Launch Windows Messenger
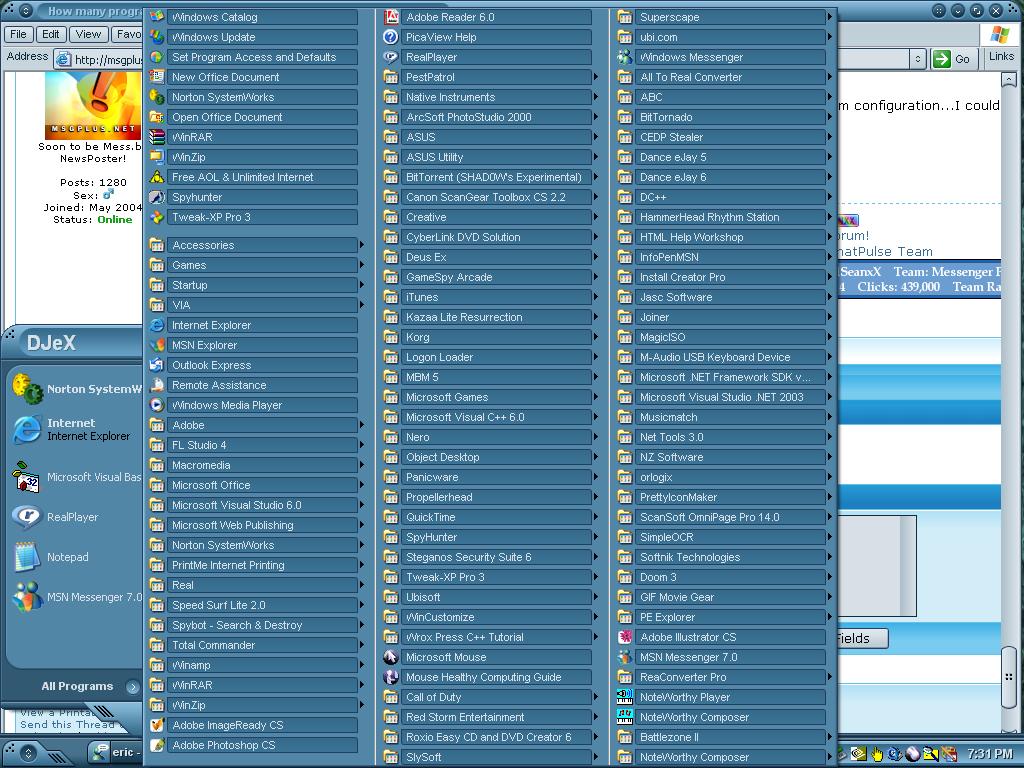Viewport: 1024px width, 768px height. (722, 57)
